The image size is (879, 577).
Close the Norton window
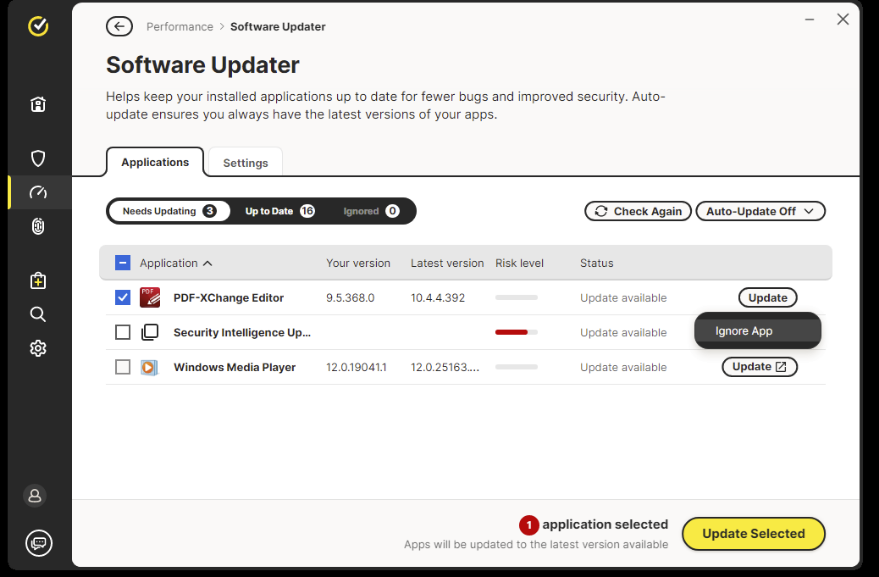[x=843, y=19]
